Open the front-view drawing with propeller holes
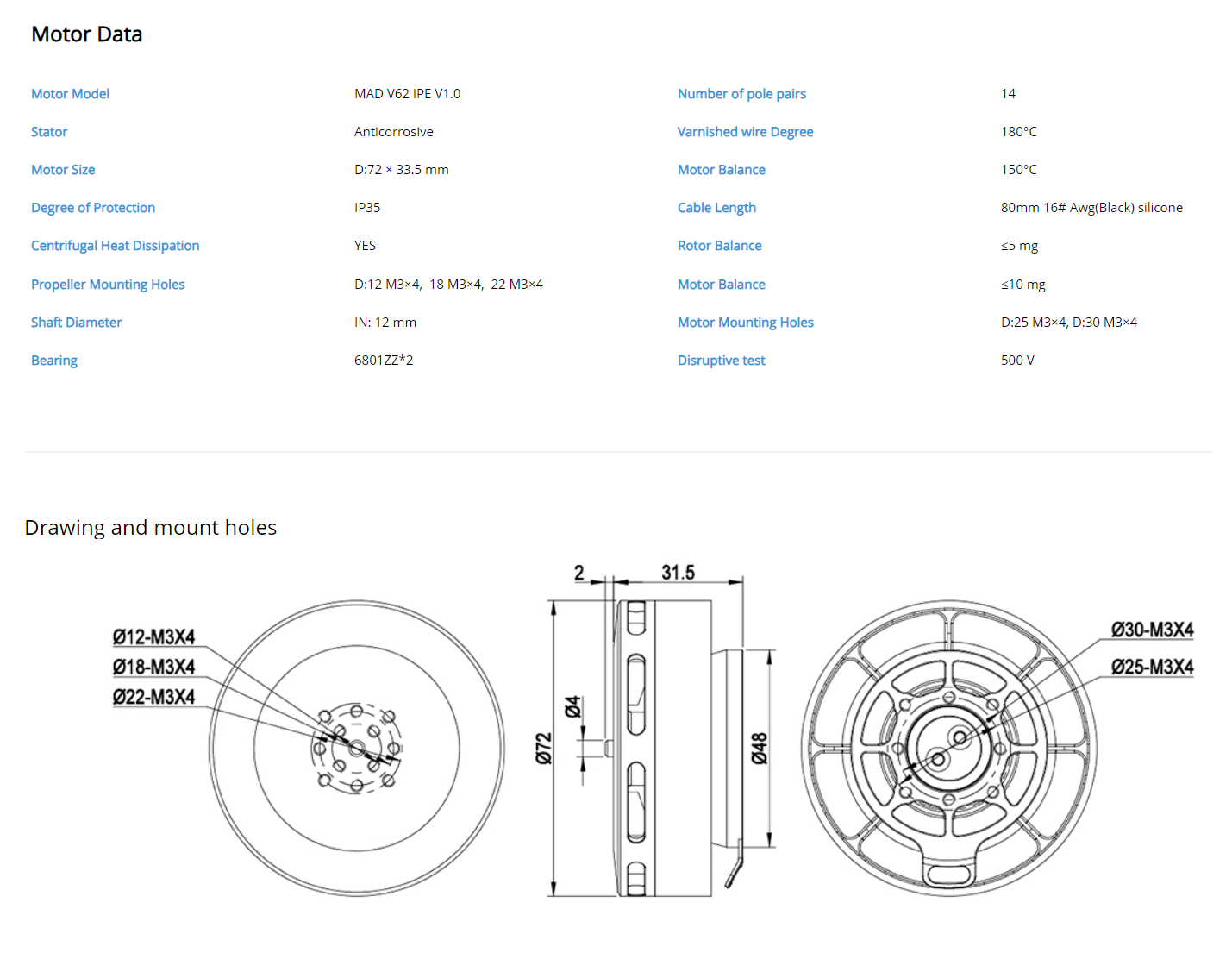 (x=356, y=749)
